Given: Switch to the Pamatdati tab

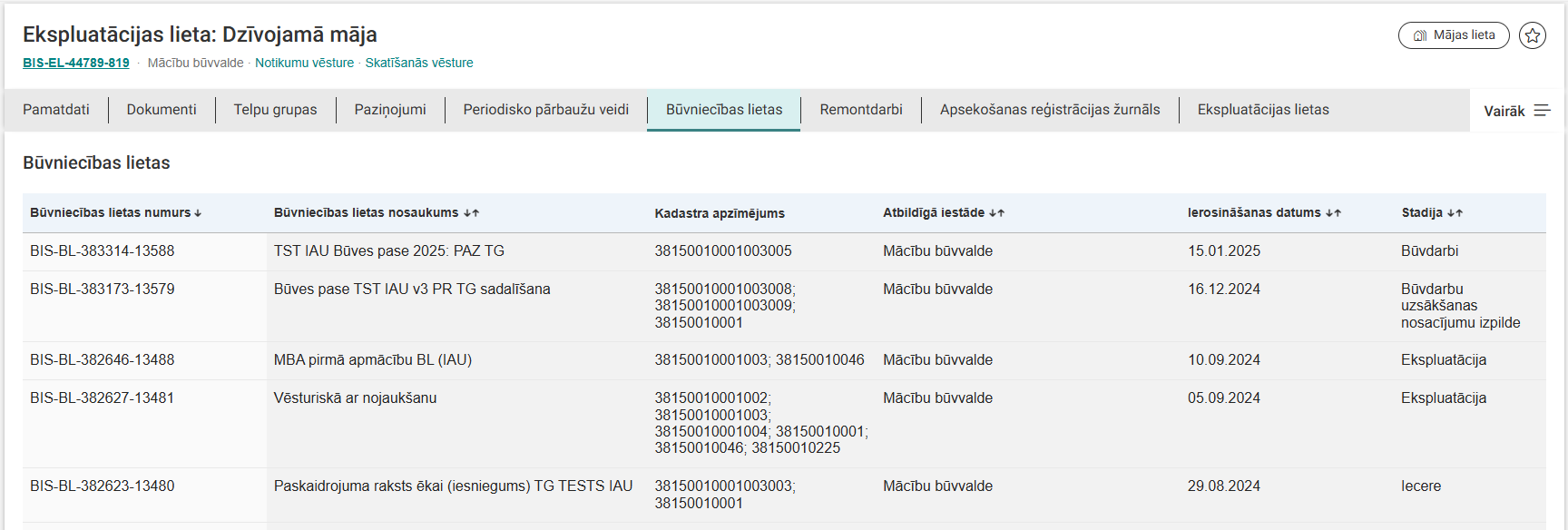Looking at the screenshot, I should click(x=56, y=110).
